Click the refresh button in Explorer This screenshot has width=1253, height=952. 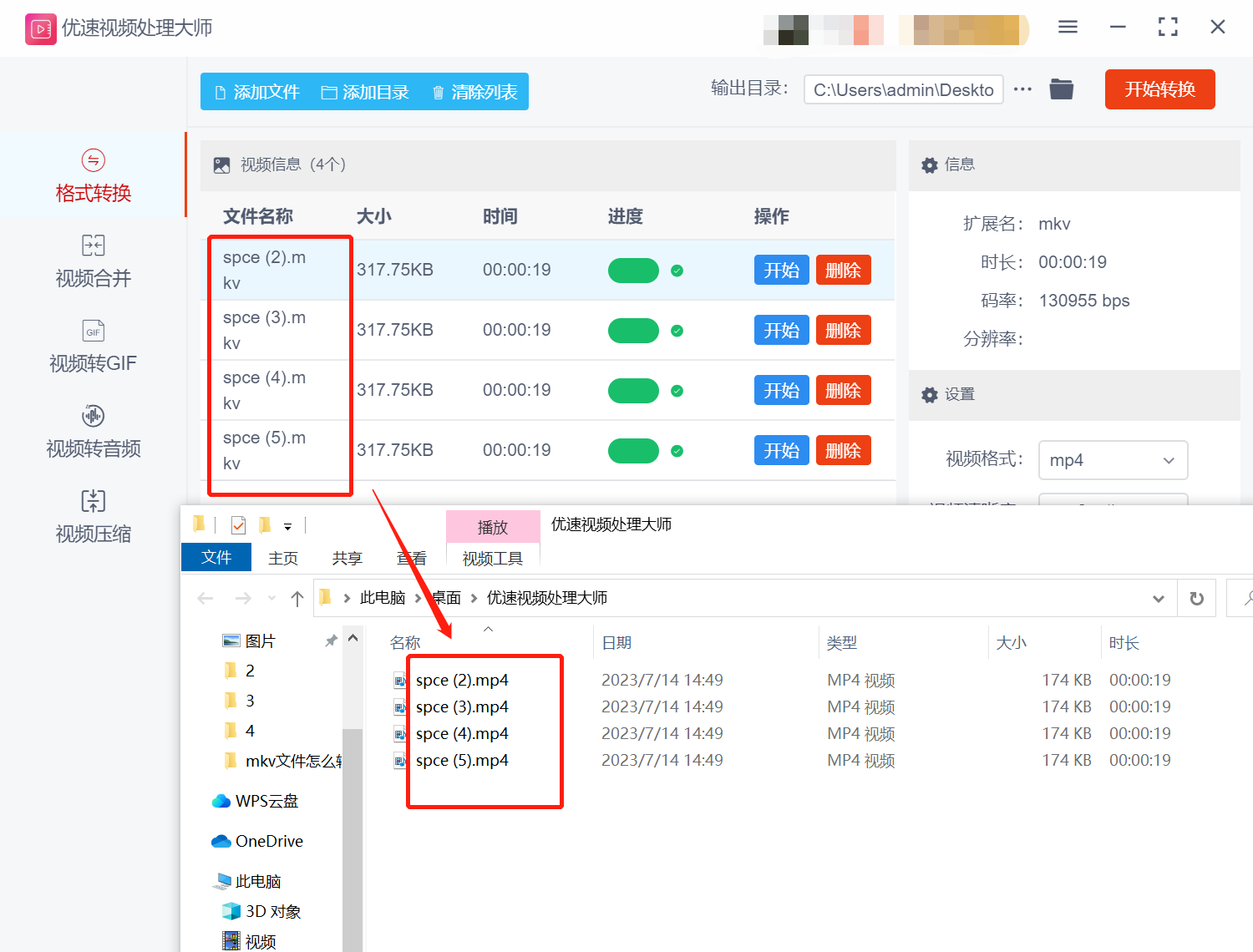[1196, 598]
